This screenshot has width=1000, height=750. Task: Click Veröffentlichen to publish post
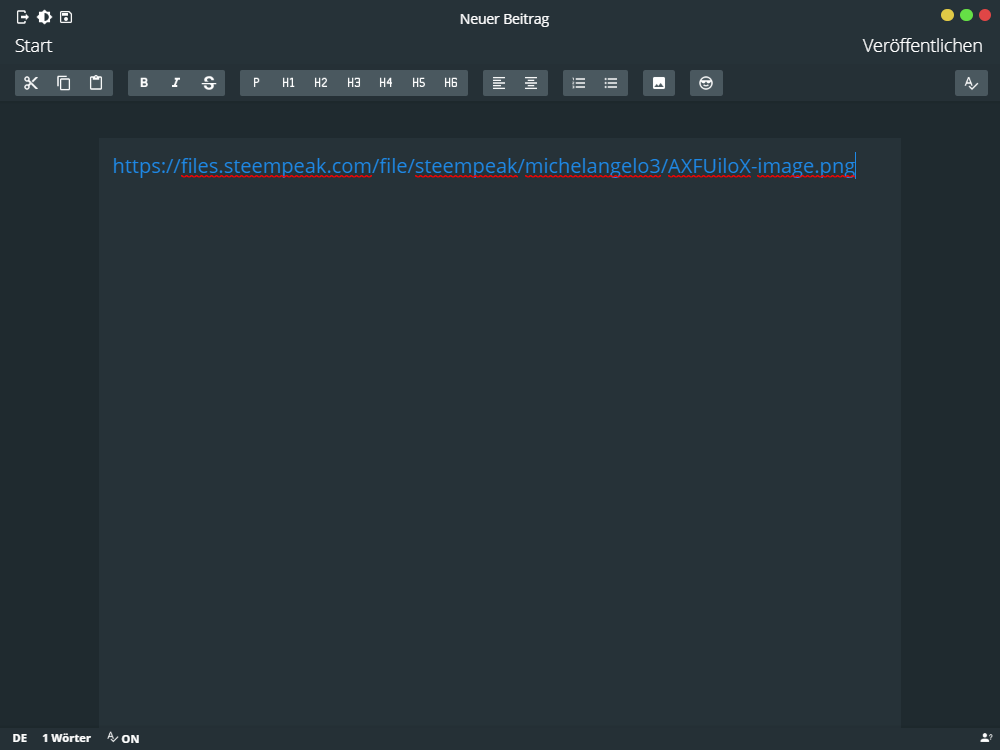(922, 46)
